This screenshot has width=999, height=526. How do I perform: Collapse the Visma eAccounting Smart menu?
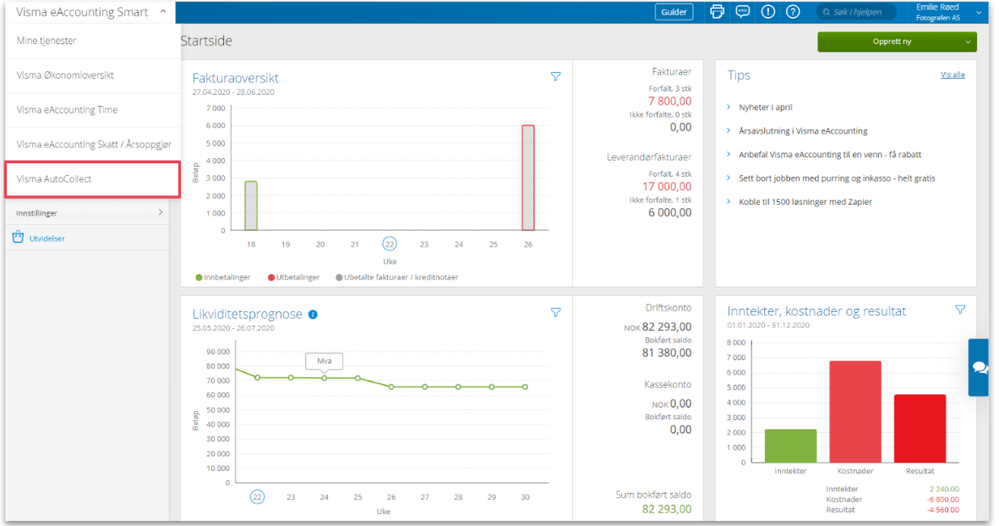click(163, 12)
